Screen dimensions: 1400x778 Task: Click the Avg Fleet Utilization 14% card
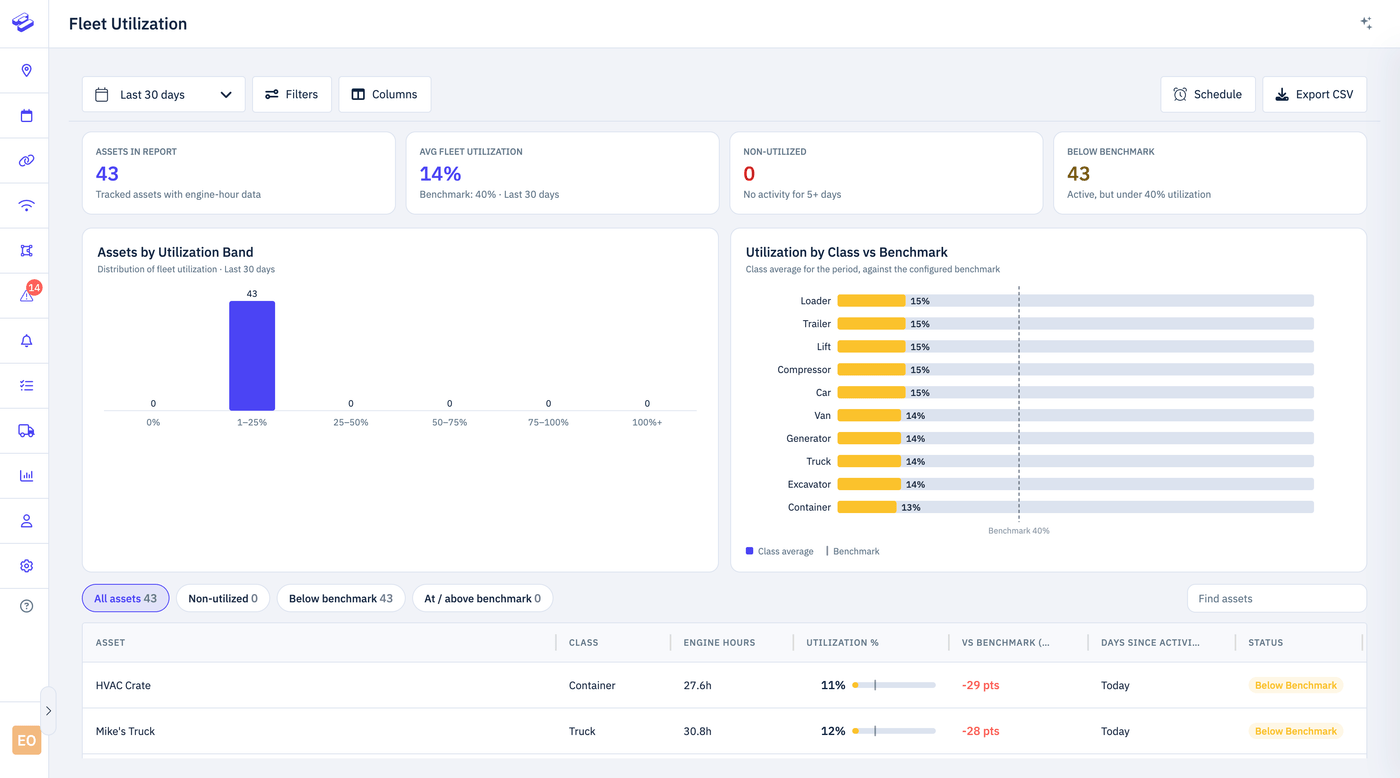(x=562, y=173)
